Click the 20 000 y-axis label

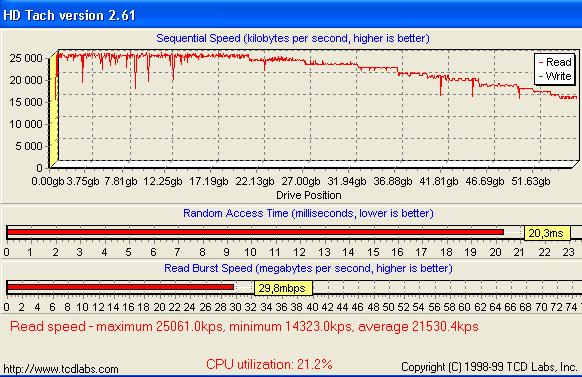point(26,80)
